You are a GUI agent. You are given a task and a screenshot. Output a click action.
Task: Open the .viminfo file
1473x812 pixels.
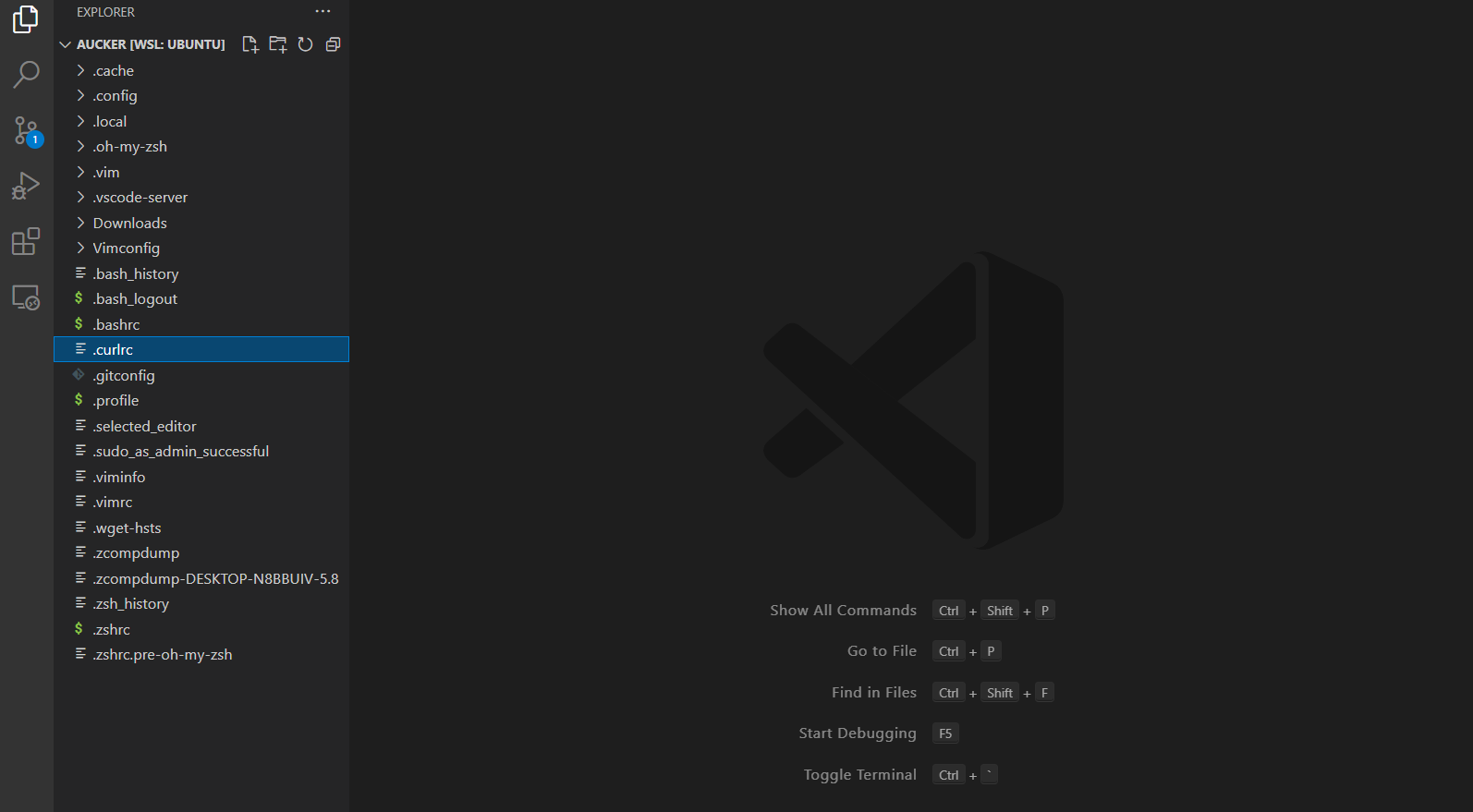pos(201,477)
